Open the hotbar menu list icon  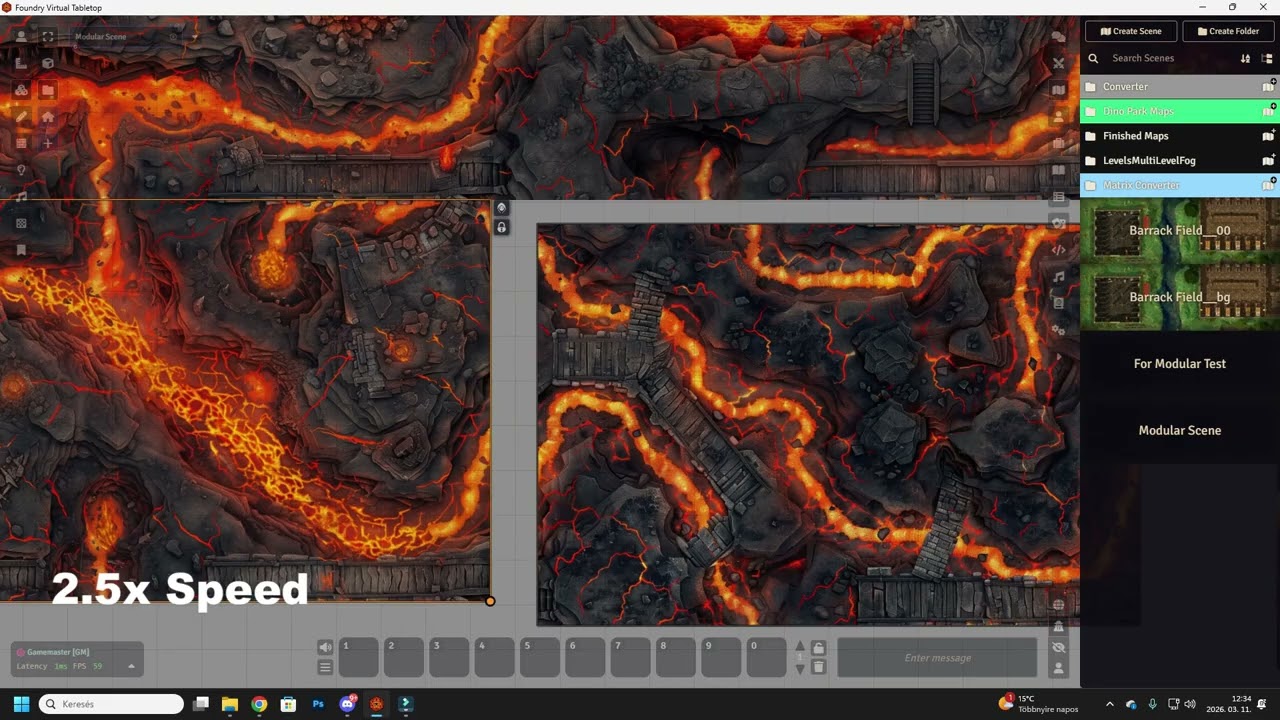click(325, 667)
